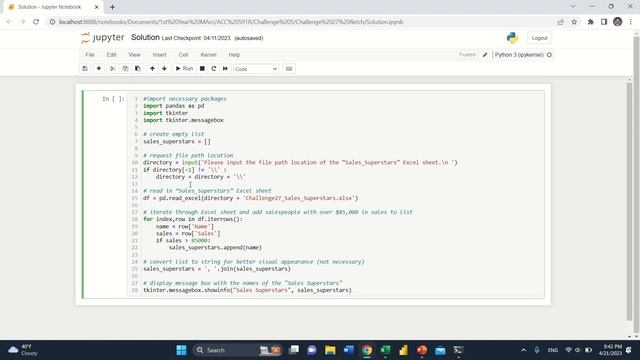Viewport: 640px width, 360px height.
Task: Click the Last Checkpoint date text
Action: click(196, 38)
